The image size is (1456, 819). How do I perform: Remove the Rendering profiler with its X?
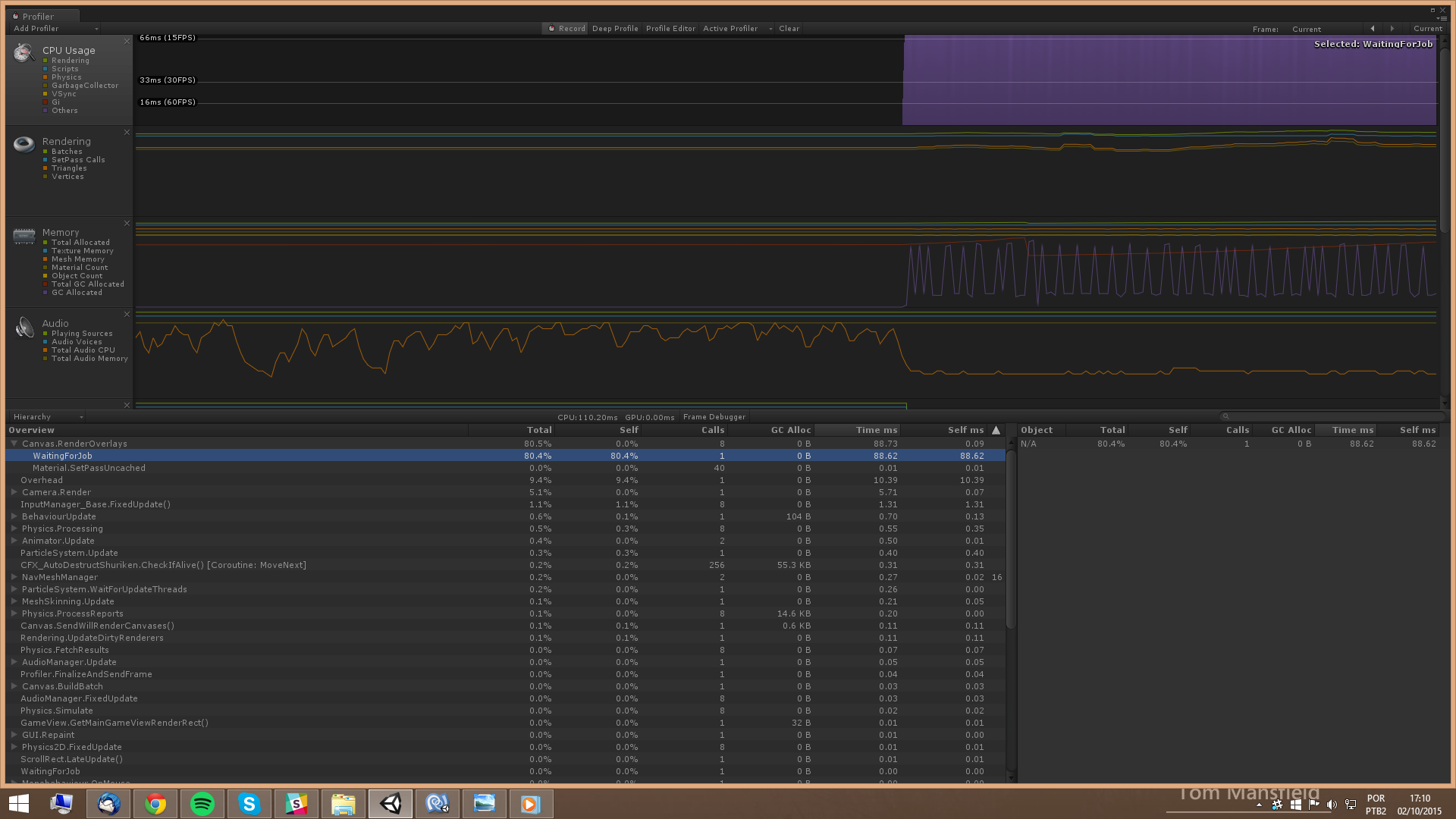pos(127,132)
